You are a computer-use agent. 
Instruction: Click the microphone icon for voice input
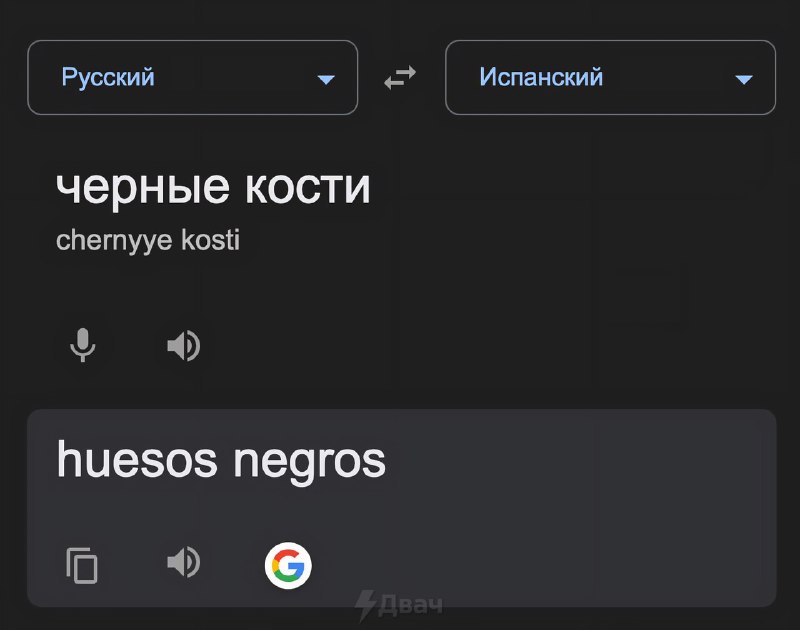pyautogui.click(x=84, y=345)
